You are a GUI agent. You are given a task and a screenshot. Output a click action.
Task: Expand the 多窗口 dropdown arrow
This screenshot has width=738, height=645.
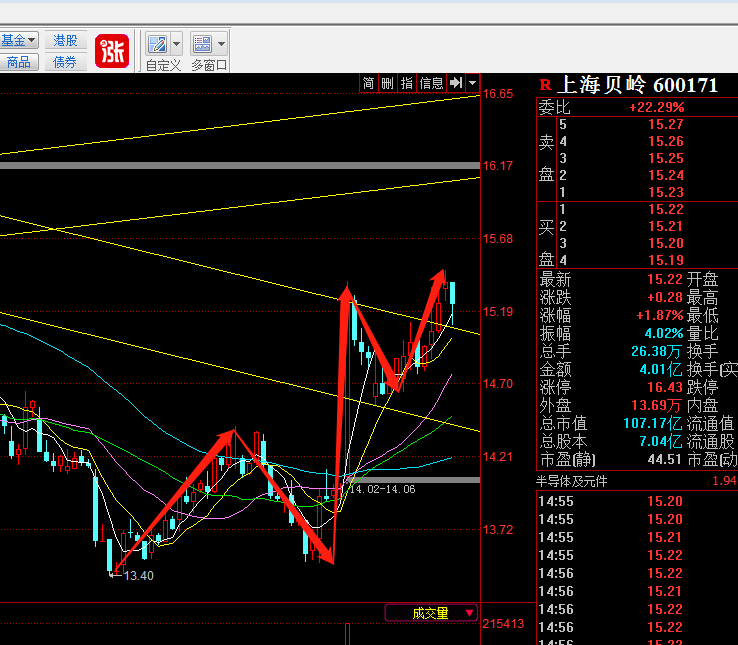pos(221,45)
